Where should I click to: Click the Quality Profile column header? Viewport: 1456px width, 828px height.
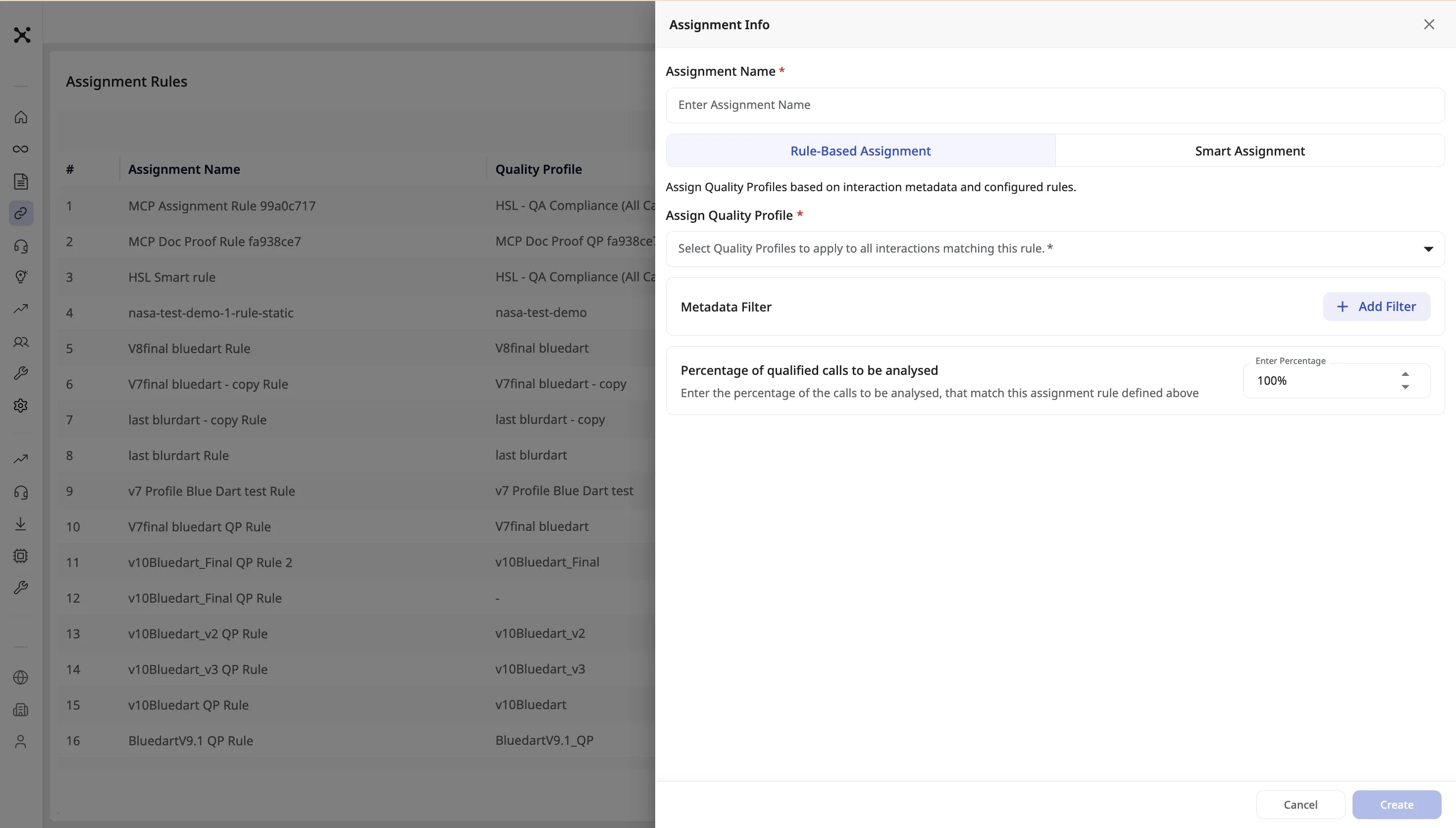[x=538, y=169]
